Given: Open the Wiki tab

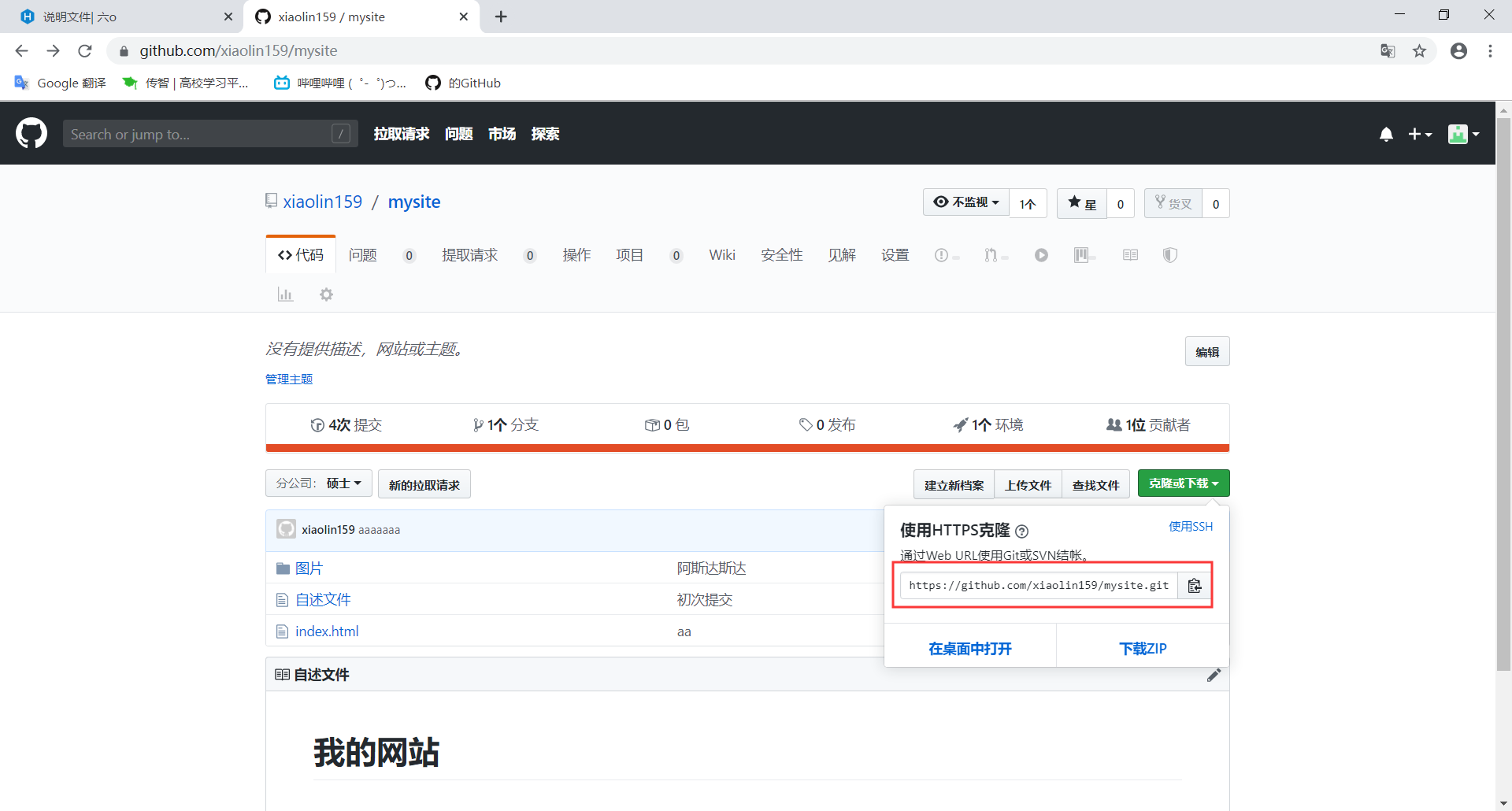Looking at the screenshot, I should click(722, 255).
